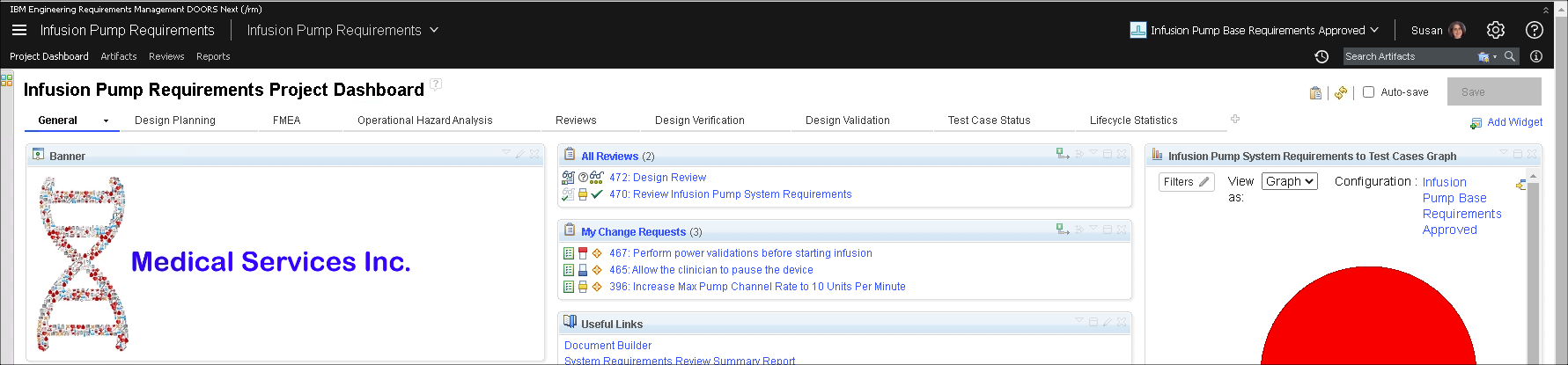
Task: Expand the Infusion Pump Requirements project dropdown
Action: [x=433, y=30]
